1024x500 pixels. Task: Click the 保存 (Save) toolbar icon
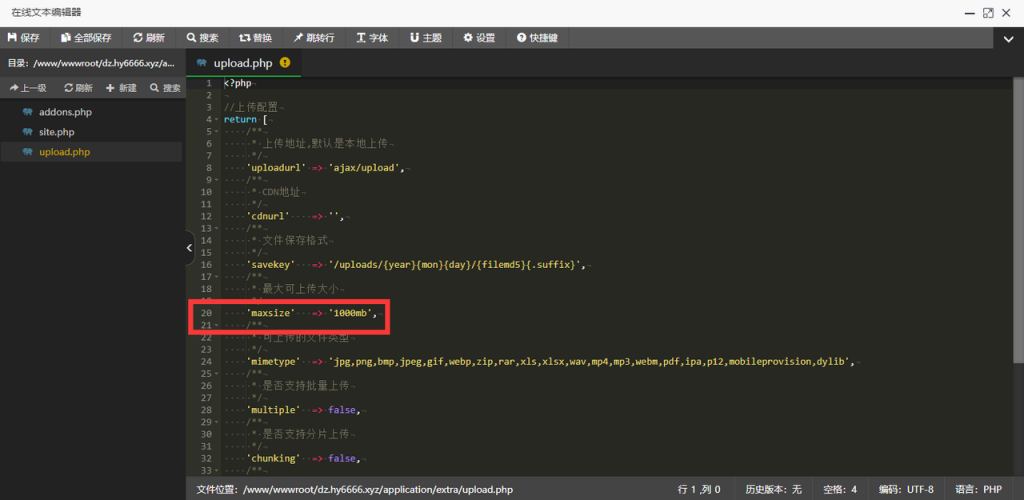click(24, 38)
